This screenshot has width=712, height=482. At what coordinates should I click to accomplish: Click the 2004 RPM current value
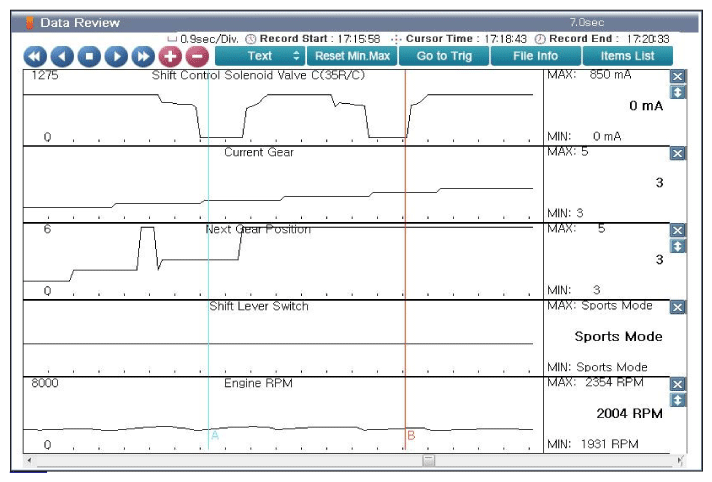629,413
